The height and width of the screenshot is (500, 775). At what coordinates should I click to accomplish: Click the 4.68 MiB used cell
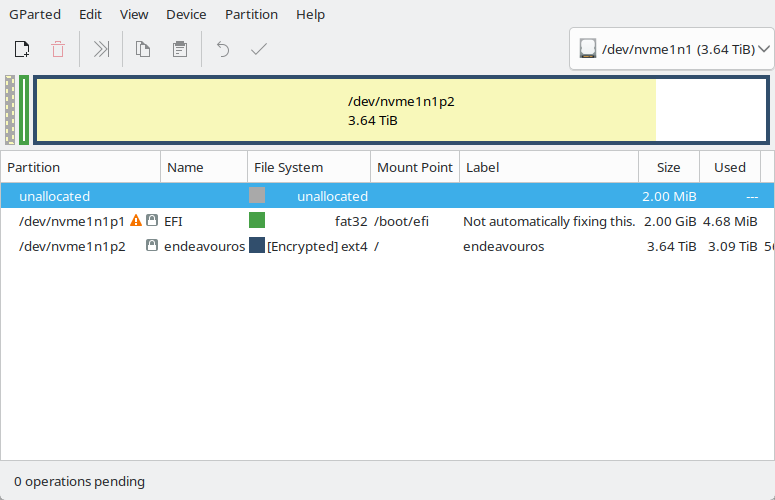(730, 221)
